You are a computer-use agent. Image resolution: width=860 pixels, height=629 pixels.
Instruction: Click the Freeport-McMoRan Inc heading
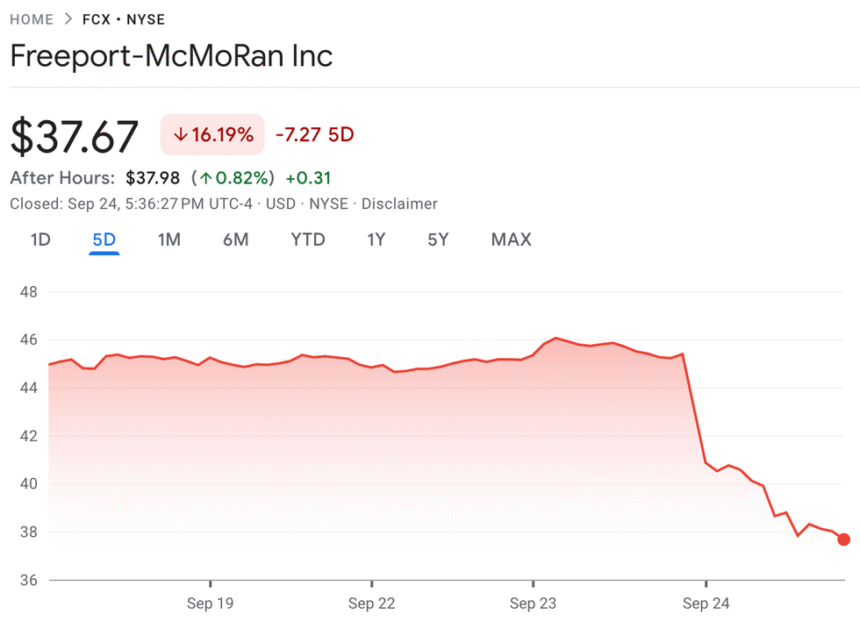click(x=171, y=56)
